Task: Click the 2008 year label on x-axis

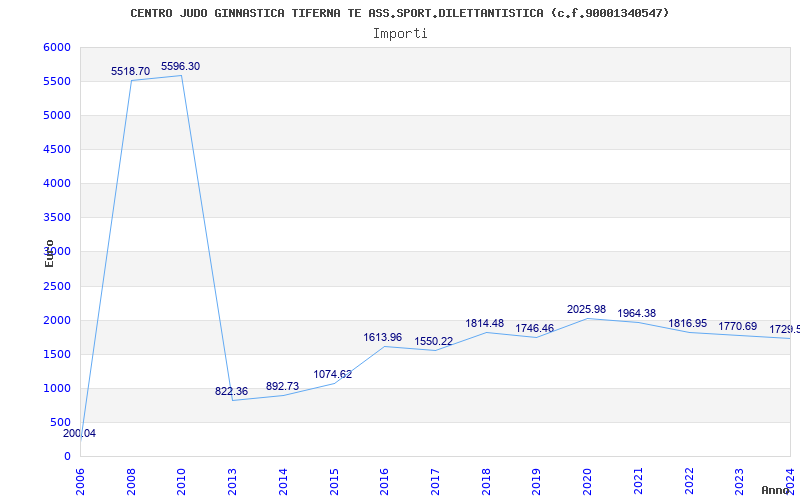Action: click(131, 481)
